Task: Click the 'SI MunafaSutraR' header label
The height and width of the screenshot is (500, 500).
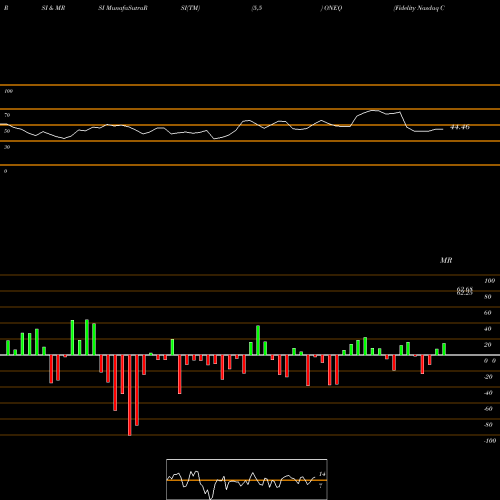Action: [123, 8]
